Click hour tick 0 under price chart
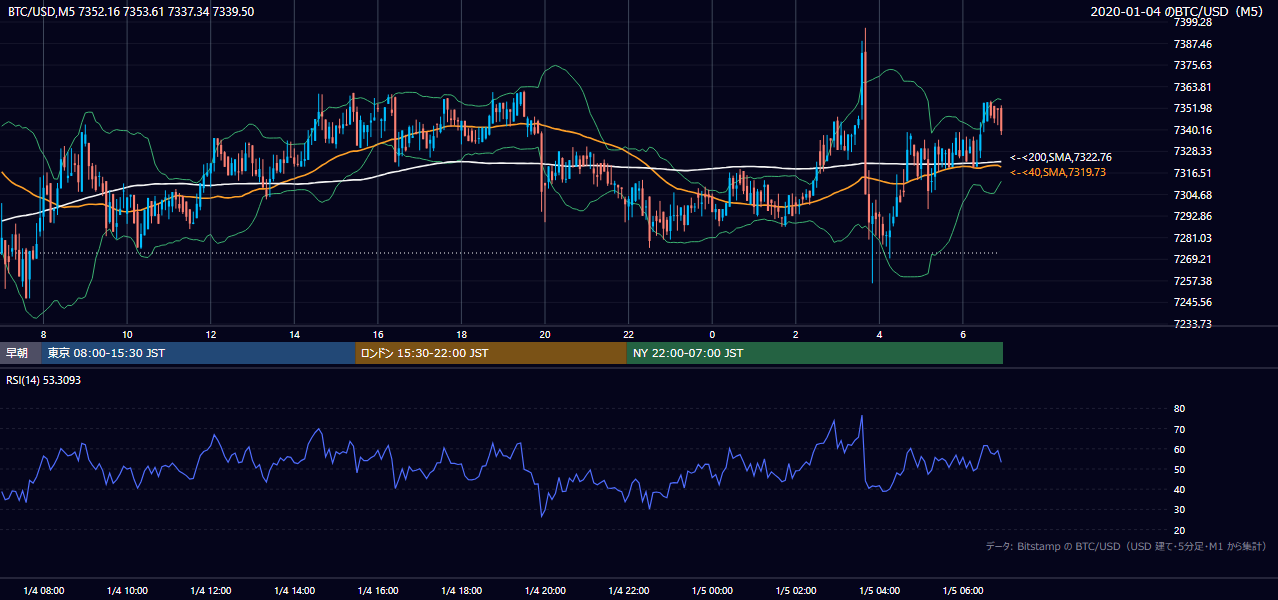Image resolution: width=1278 pixels, height=600 pixels. pos(712,334)
